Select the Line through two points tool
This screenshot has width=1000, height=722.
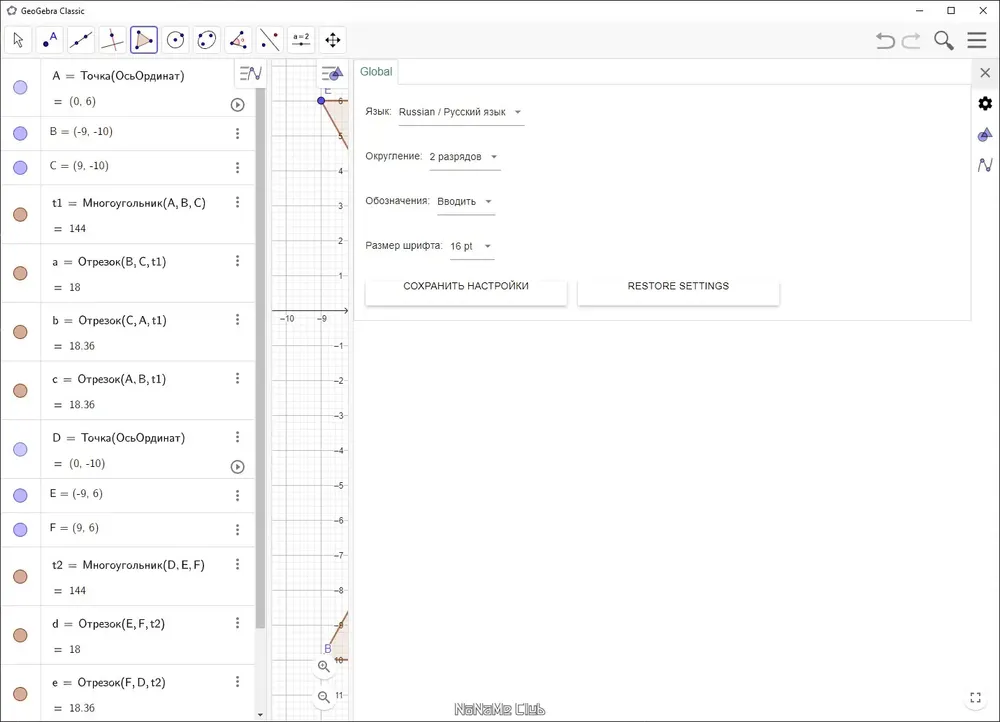[x=81, y=40]
